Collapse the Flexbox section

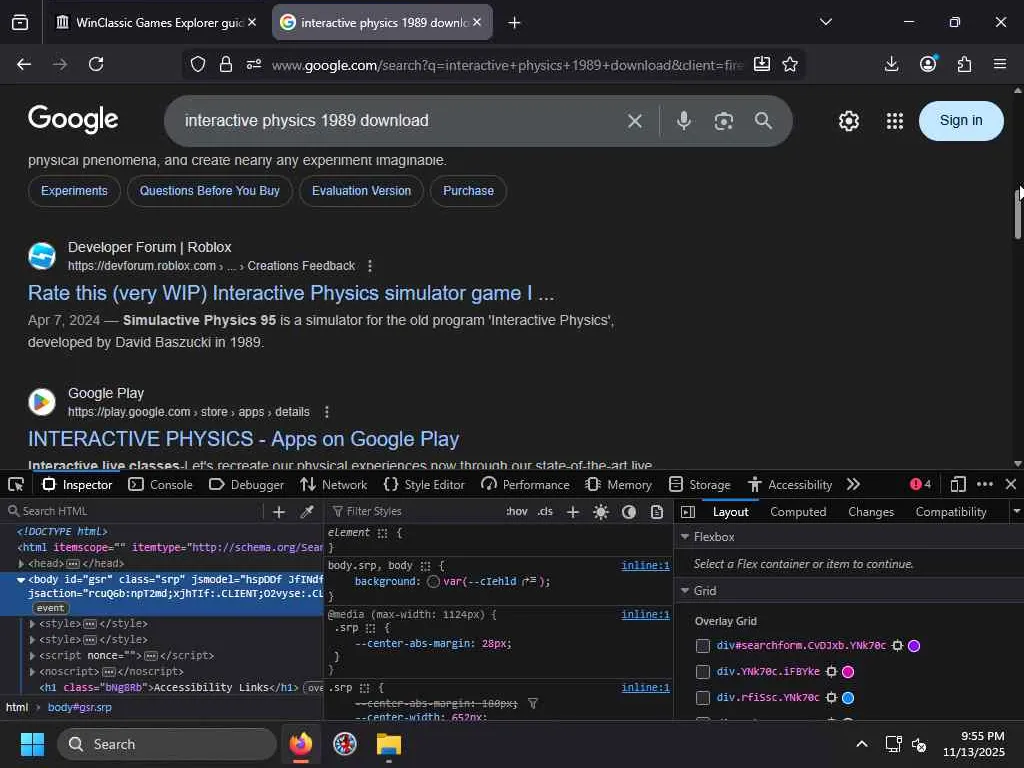(685, 537)
